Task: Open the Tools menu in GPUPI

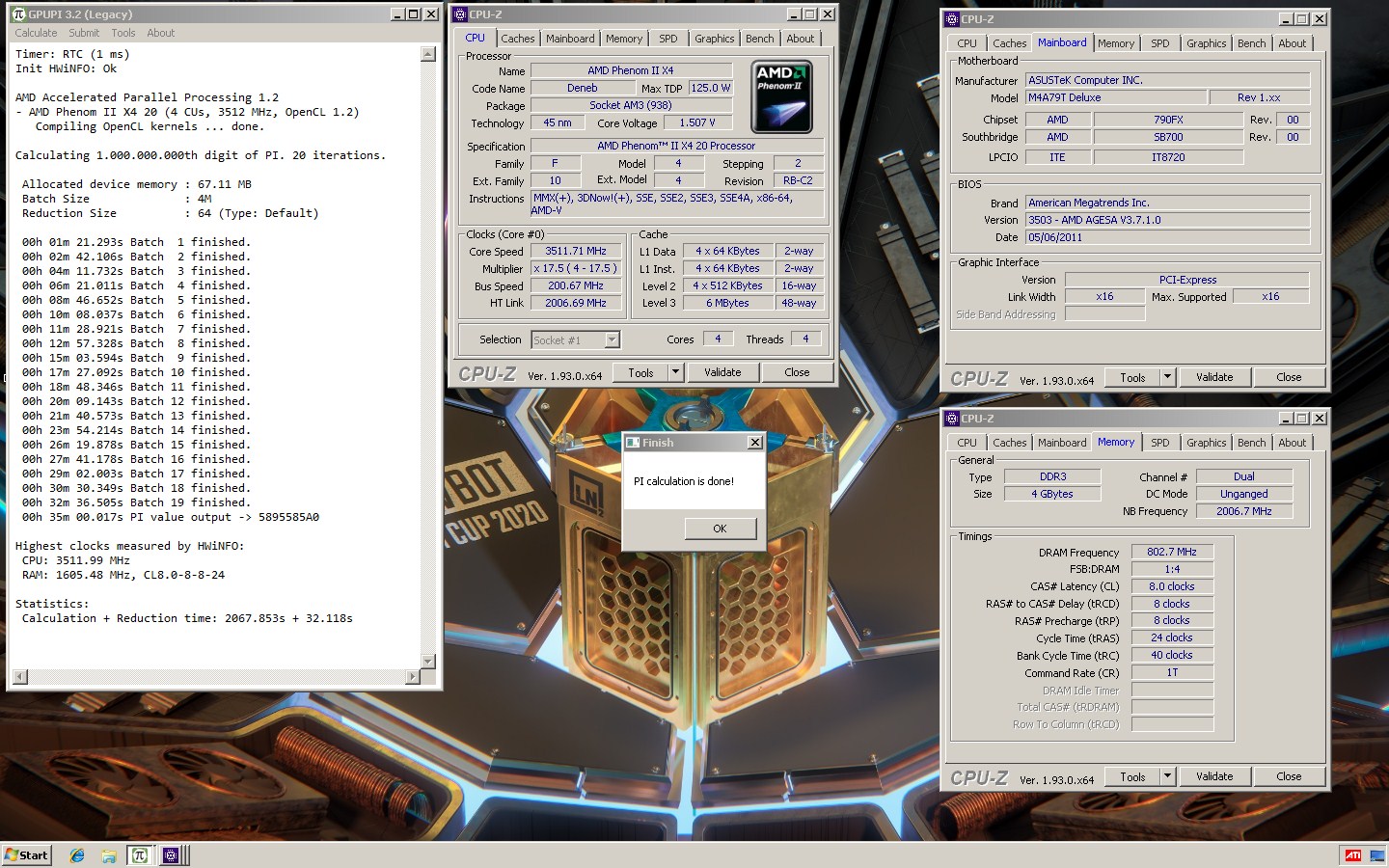Action: tap(123, 33)
